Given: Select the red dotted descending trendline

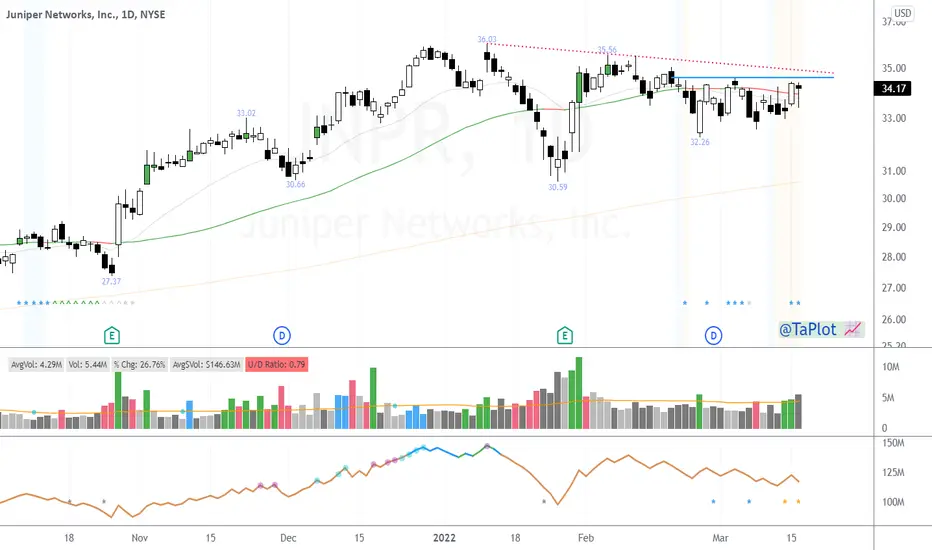Looking at the screenshot, I should (660, 58).
